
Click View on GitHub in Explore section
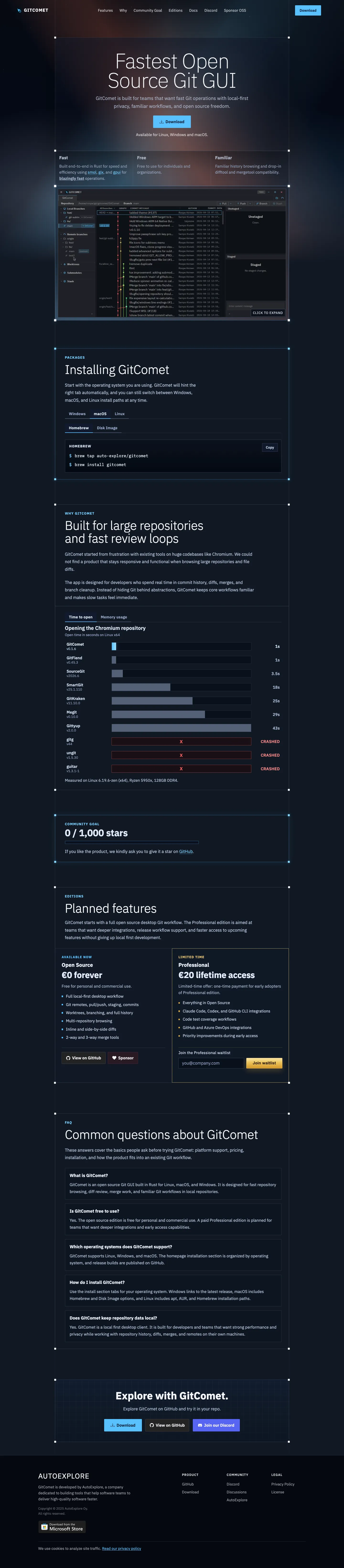167,1425
